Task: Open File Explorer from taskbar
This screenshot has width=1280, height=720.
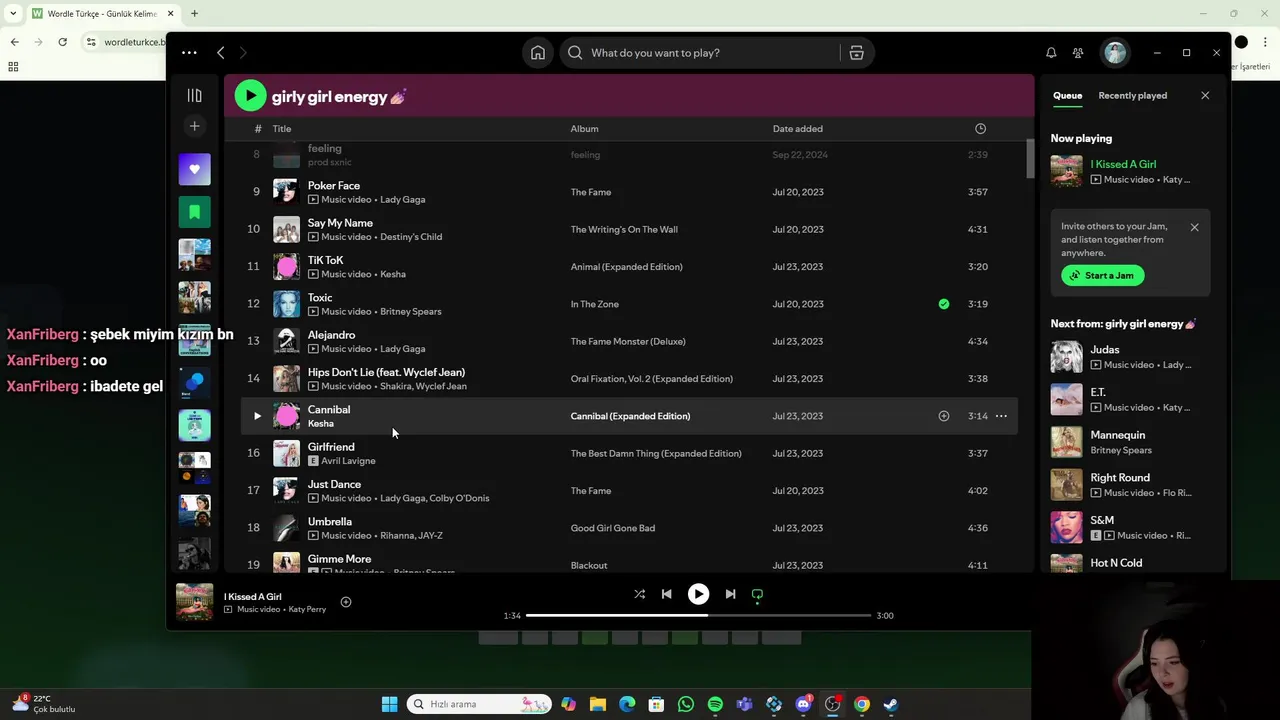Action: click(x=597, y=704)
